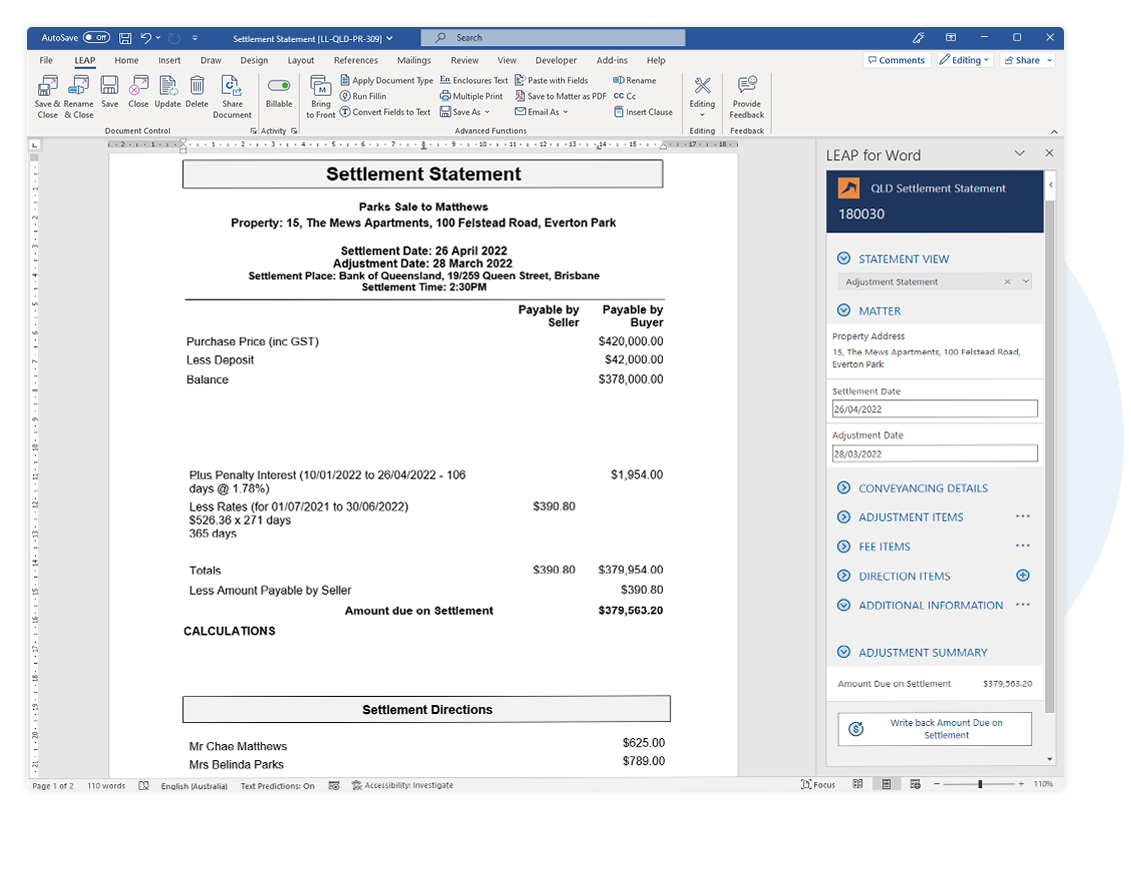Apply Document Type
Screen dimensions: 1131x873
coord(387,80)
